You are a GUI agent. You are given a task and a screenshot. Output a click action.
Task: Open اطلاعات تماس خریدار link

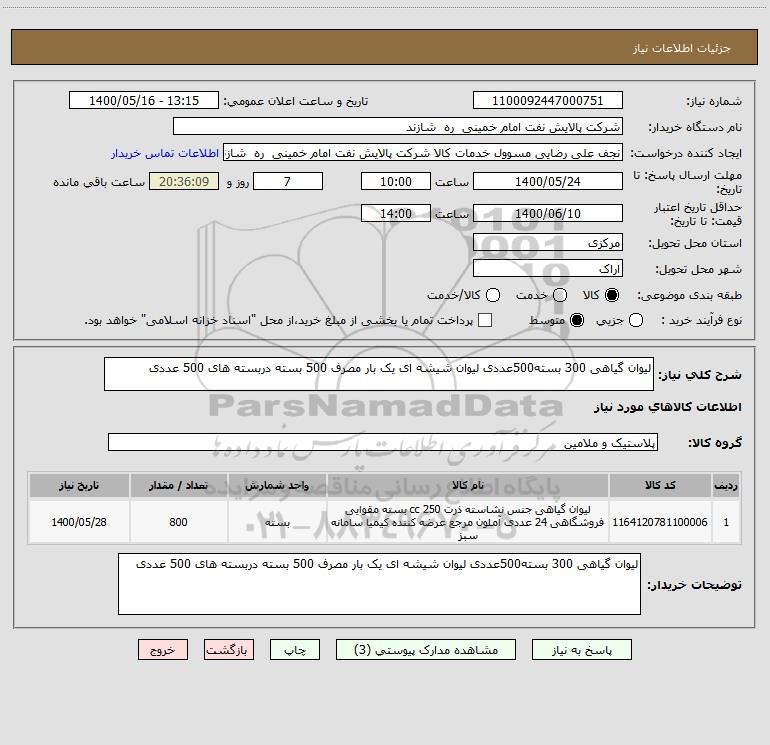[x=165, y=153]
